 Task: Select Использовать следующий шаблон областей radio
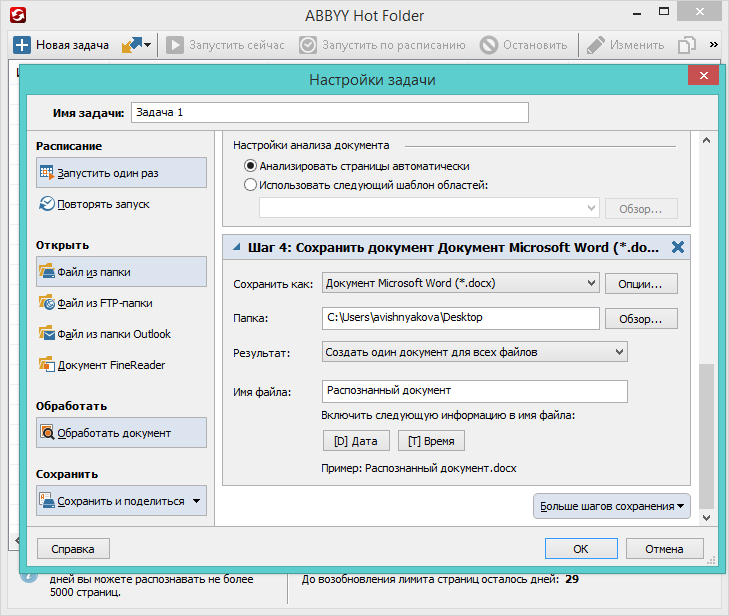tap(250, 185)
